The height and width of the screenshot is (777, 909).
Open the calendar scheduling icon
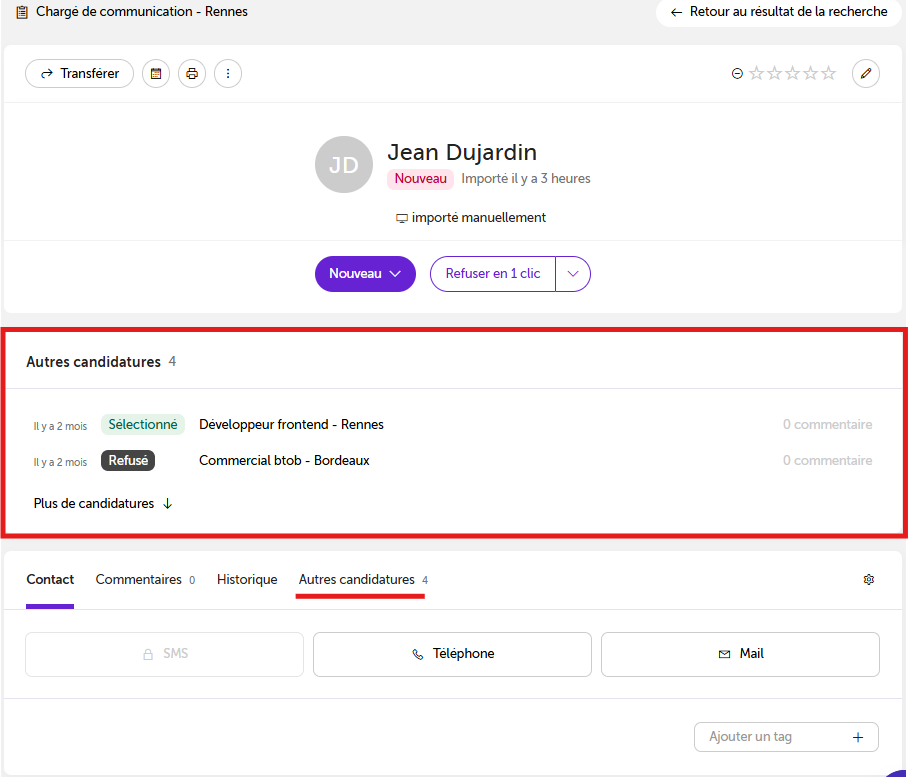tap(156, 74)
